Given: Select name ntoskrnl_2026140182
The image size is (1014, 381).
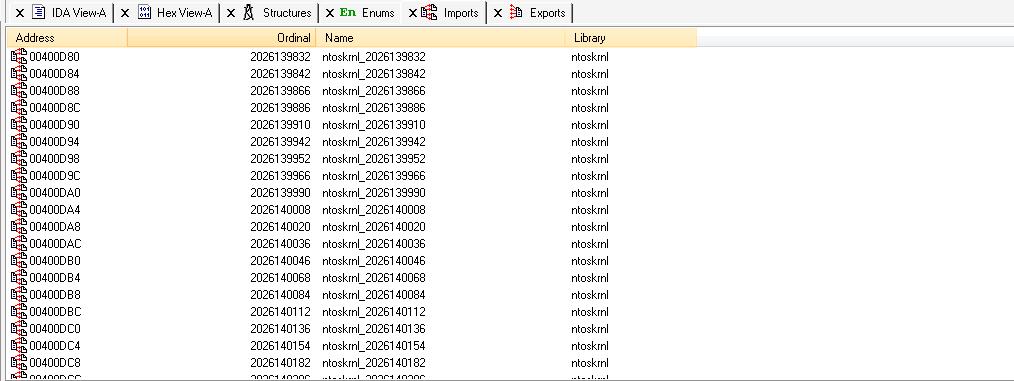Looking at the screenshot, I should pyautogui.click(x=374, y=362).
